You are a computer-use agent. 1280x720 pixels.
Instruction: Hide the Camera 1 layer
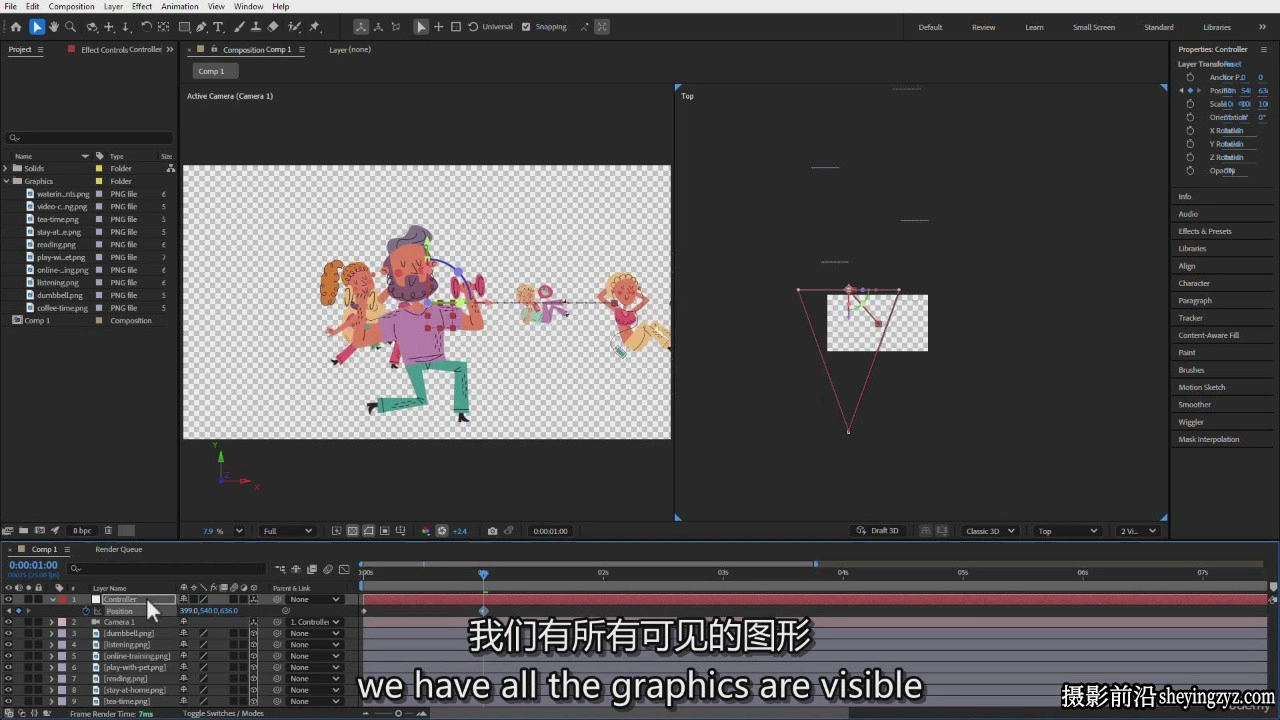(x=8, y=622)
